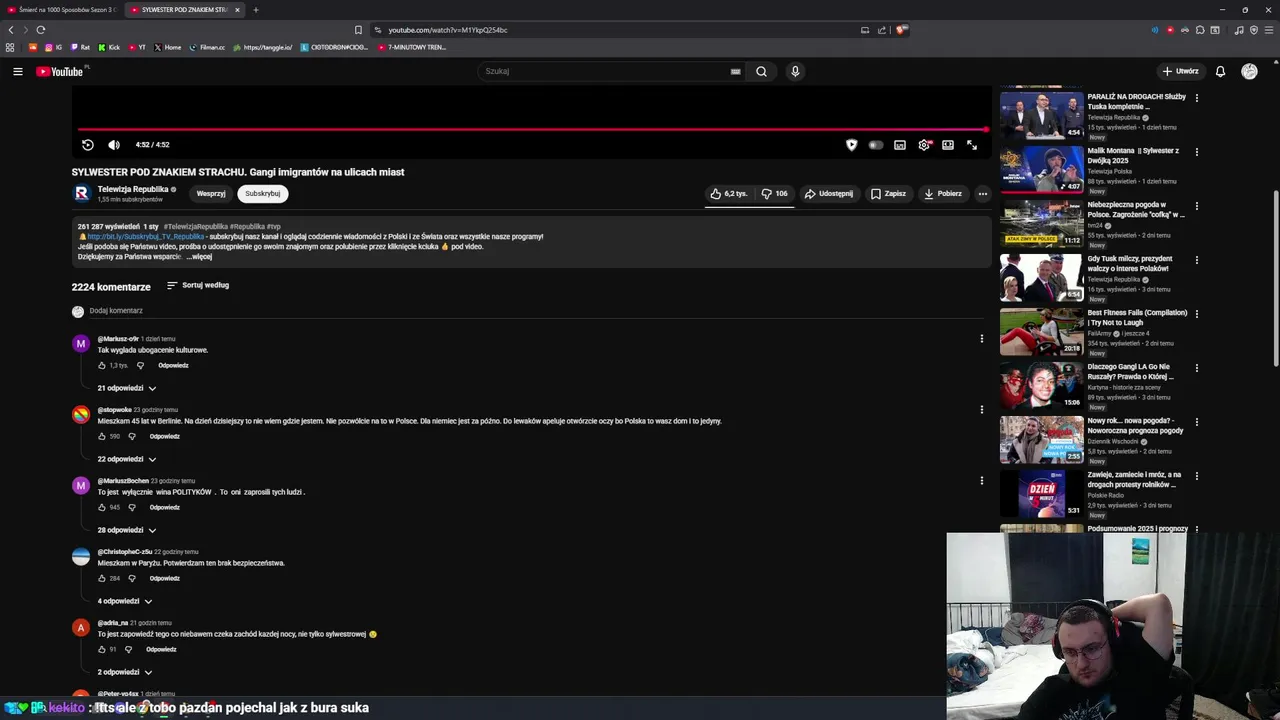Open the Sortuj według dropdown
The image size is (1280, 720).
[198, 285]
